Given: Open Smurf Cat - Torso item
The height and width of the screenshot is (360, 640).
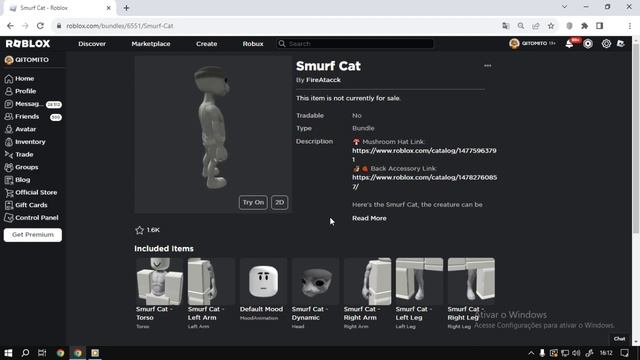Looking at the screenshot, I should [159, 293].
